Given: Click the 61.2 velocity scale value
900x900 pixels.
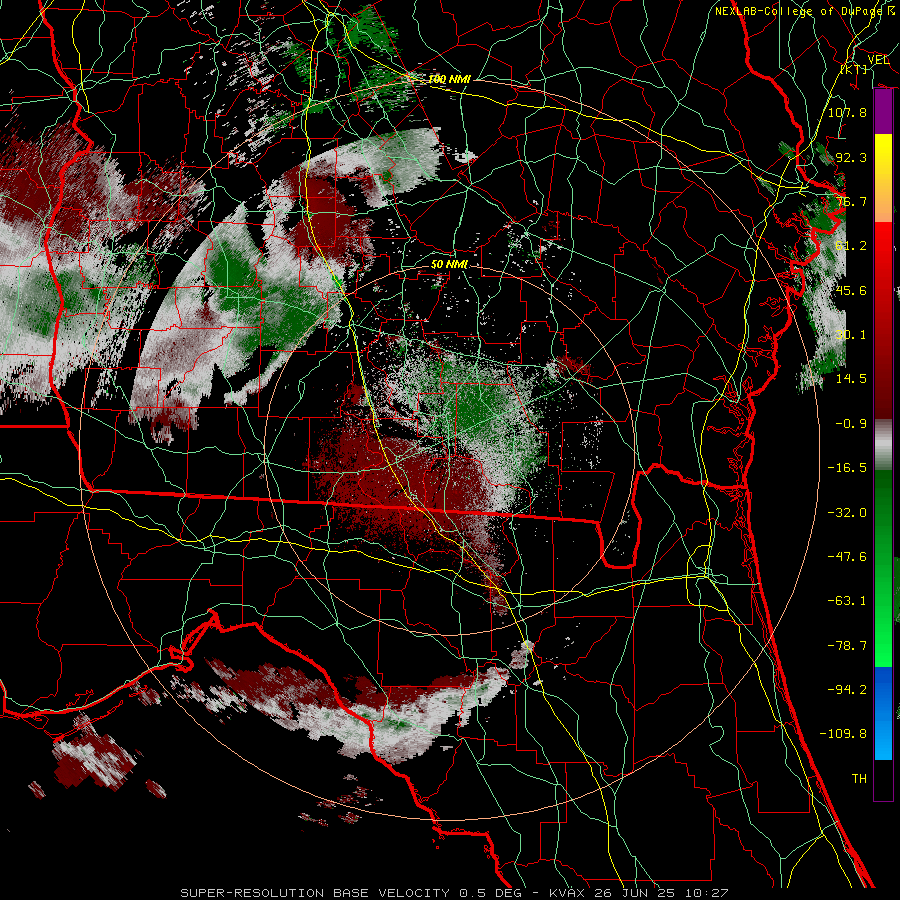Looking at the screenshot, I should (851, 246).
